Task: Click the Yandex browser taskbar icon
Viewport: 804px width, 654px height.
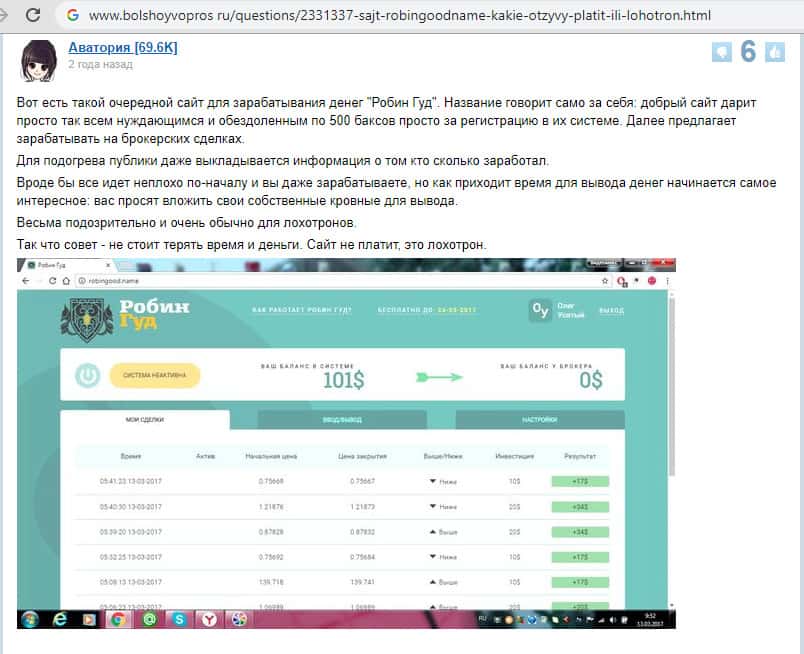Action: tap(207, 619)
